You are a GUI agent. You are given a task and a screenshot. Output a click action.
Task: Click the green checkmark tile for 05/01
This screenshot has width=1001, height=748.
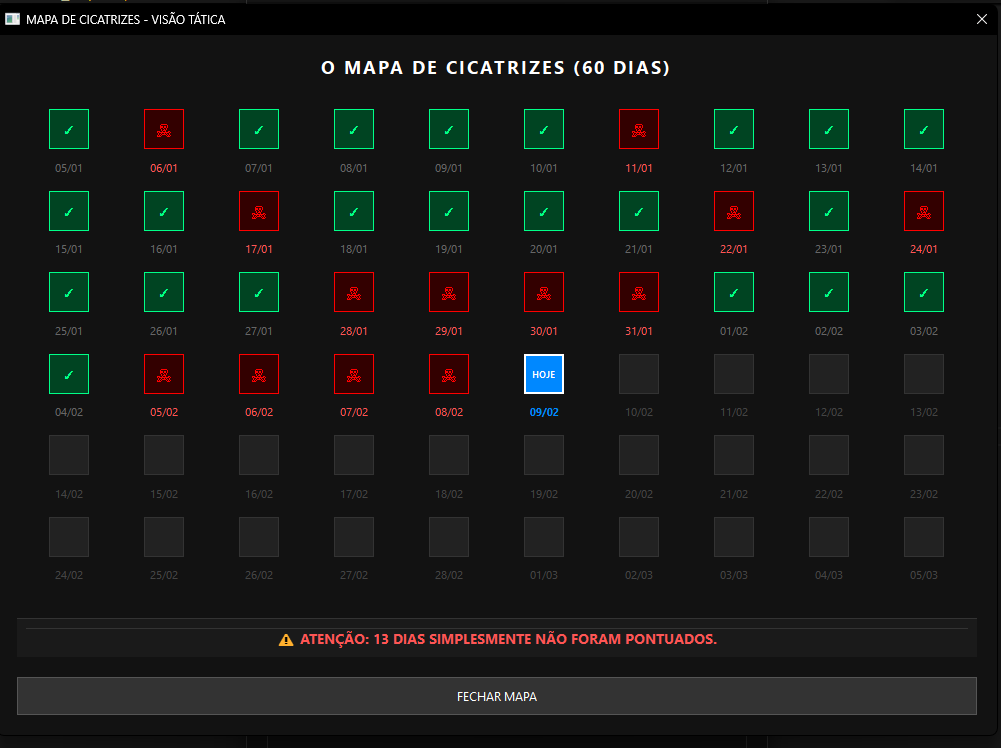69,129
